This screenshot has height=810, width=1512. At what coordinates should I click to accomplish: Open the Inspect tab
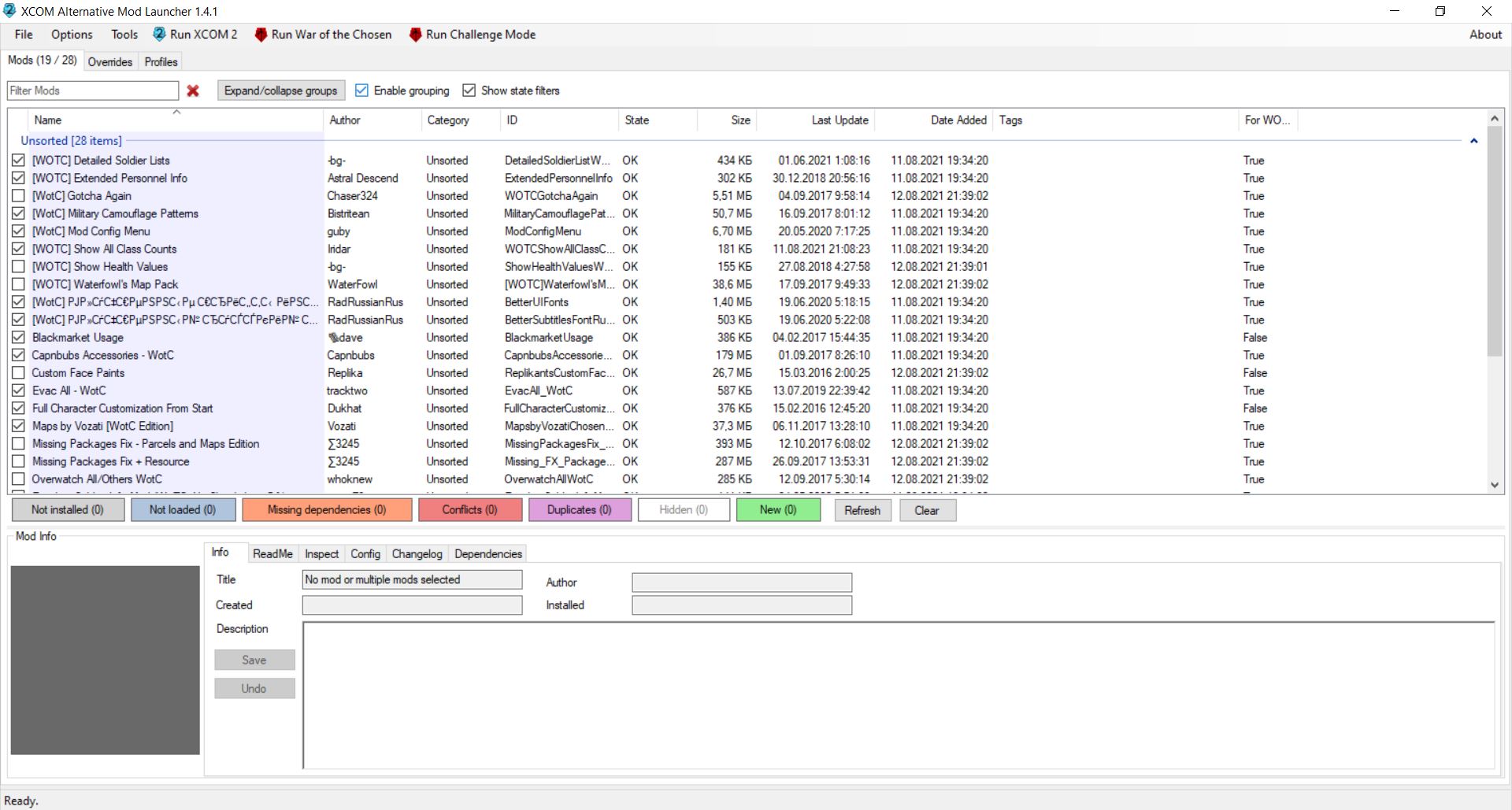pyautogui.click(x=321, y=554)
